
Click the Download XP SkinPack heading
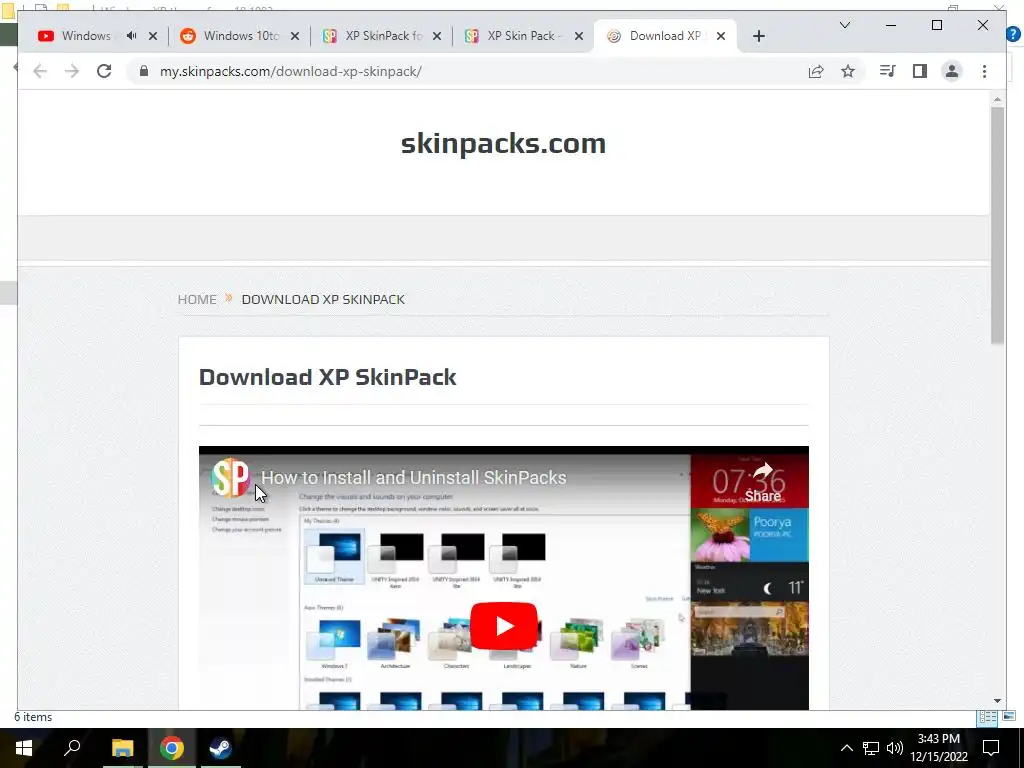click(327, 377)
